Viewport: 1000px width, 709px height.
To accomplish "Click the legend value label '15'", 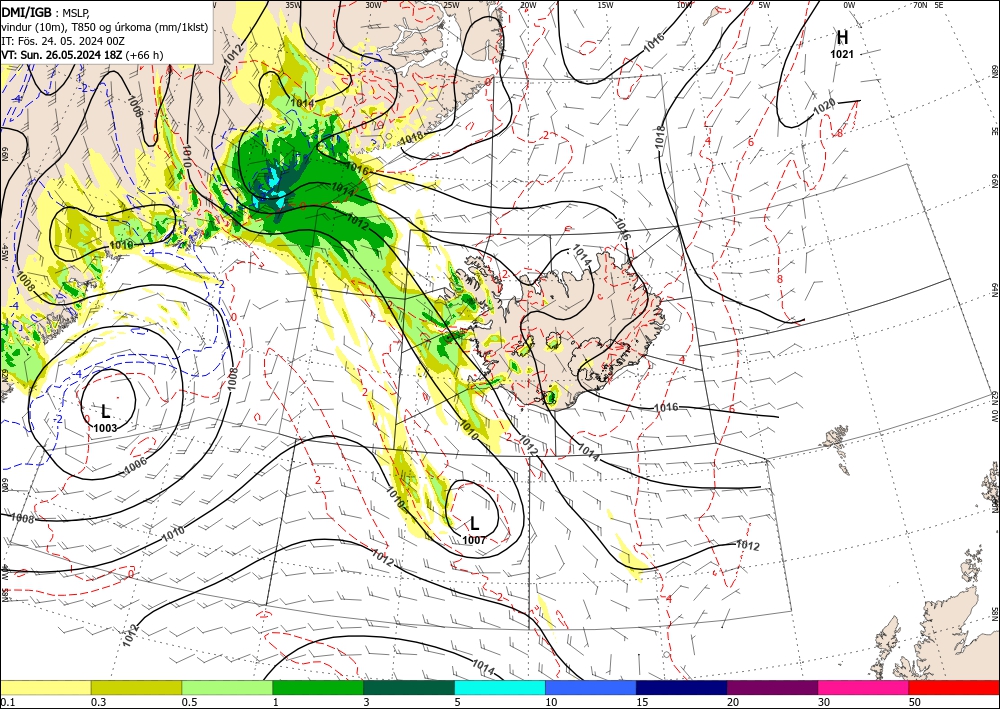I will pyautogui.click(x=642, y=702).
